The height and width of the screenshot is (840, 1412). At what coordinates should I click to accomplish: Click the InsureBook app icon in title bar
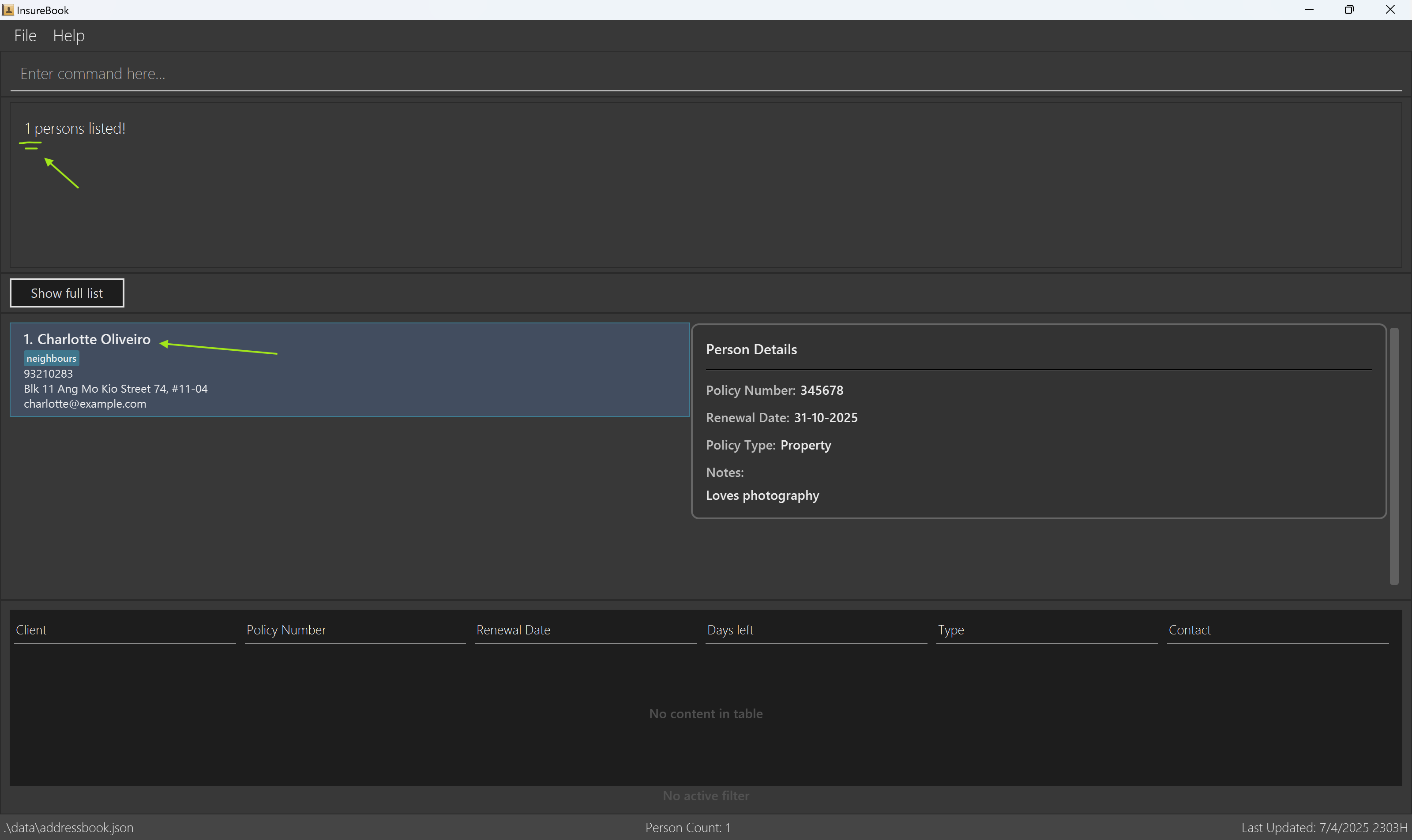[8, 10]
